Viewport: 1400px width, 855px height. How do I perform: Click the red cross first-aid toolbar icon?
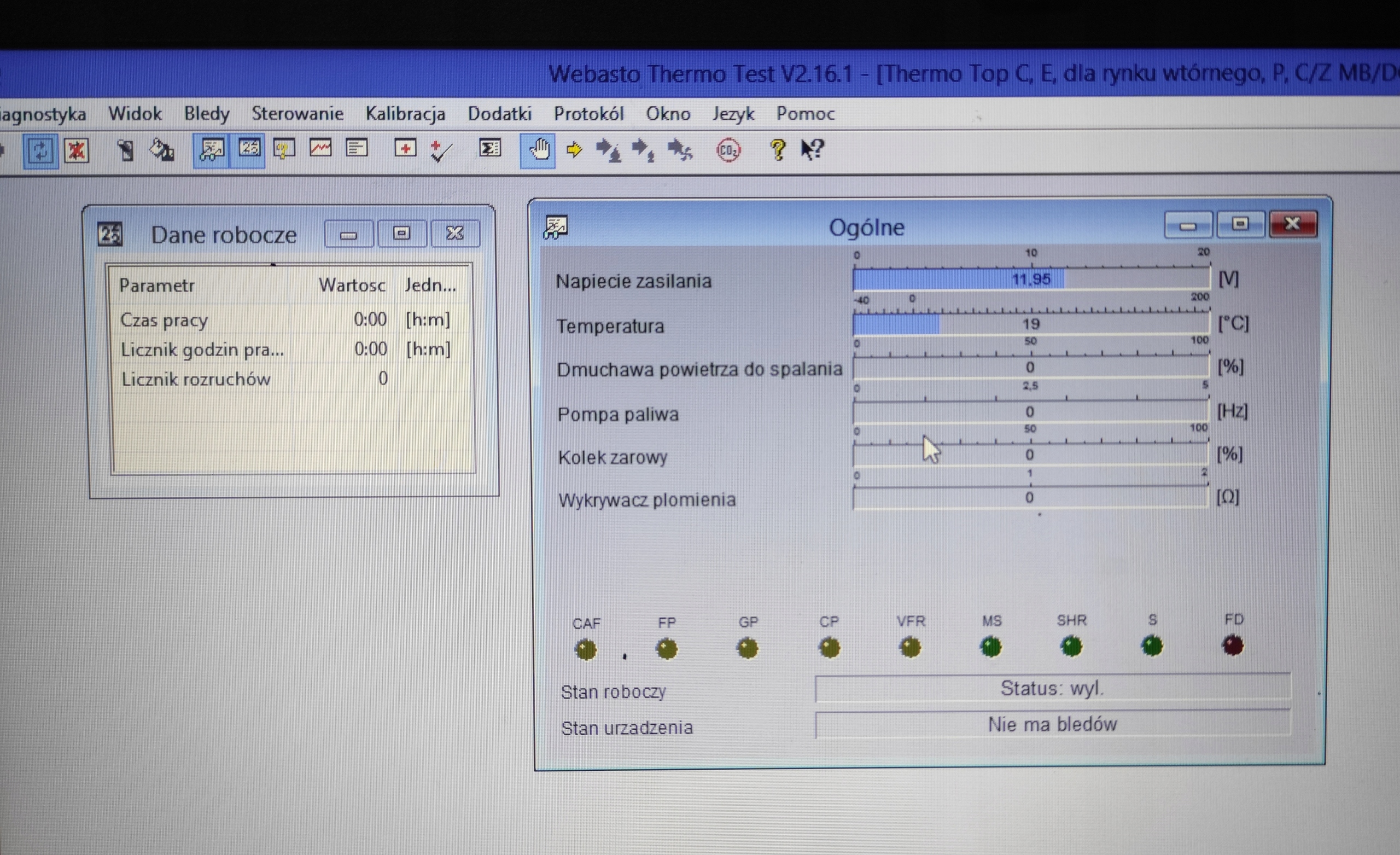[x=405, y=149]
